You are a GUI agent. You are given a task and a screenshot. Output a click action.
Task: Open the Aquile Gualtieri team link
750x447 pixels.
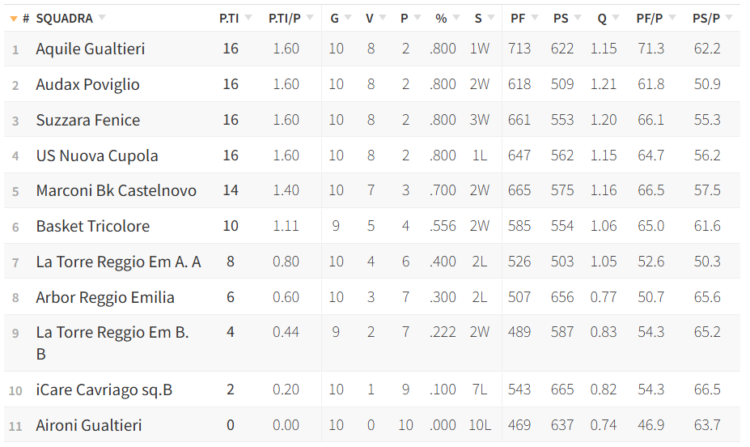pos(90,49)
